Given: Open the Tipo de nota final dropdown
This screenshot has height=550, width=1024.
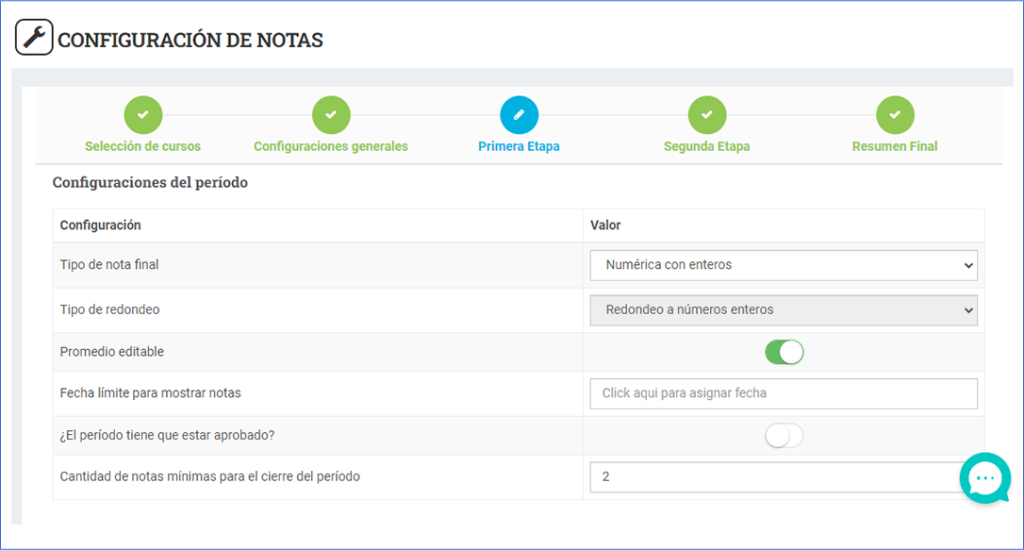Looking at the screenshot, I should 783,265.
